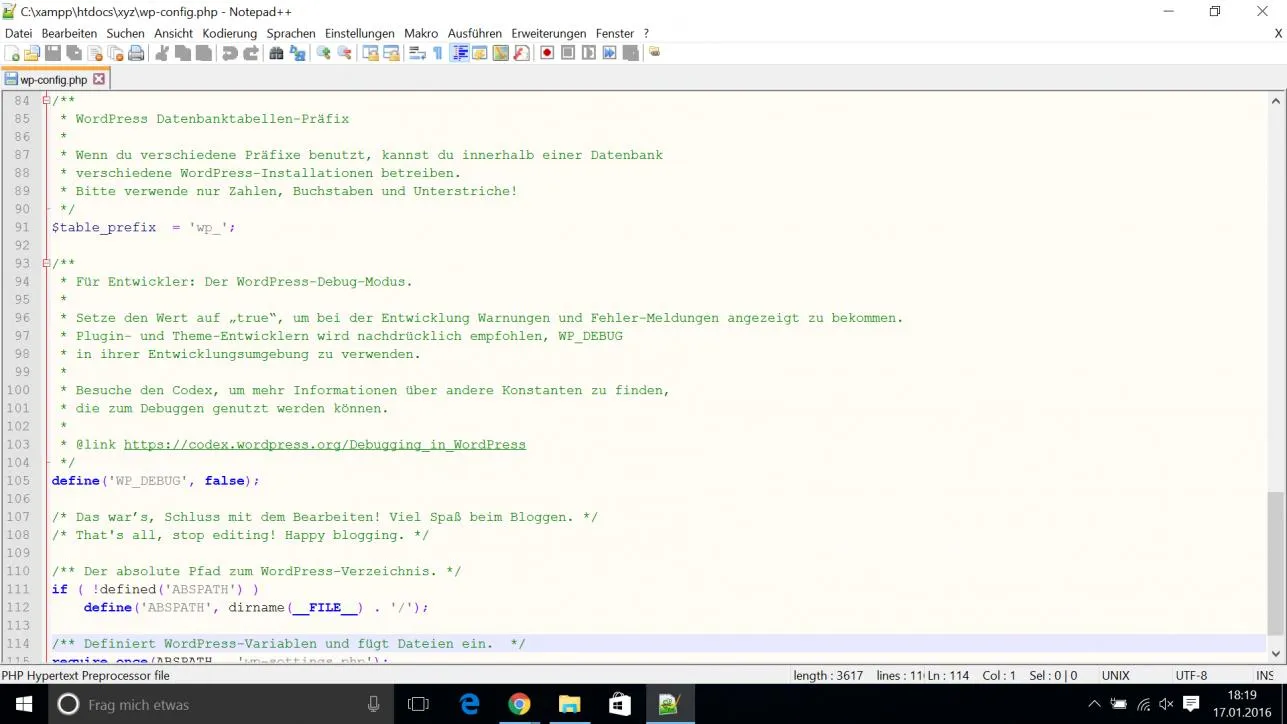This screenshot has width=1287, height=724.
Task: Run macro multiple times icon
Action: pyautogui.click(x=609, y=53)
